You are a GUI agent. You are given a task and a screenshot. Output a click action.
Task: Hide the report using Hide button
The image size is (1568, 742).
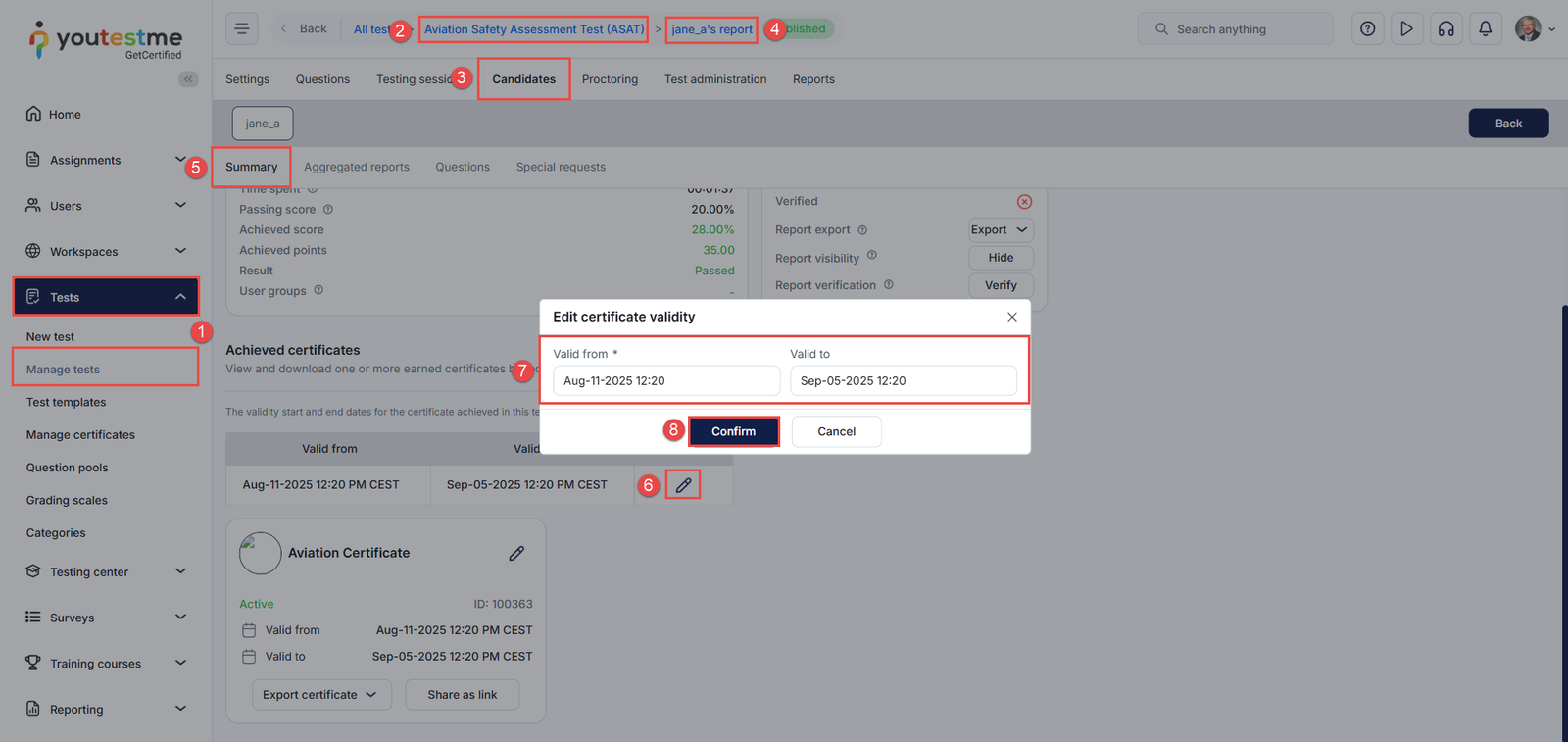[x=1001, y=258]
